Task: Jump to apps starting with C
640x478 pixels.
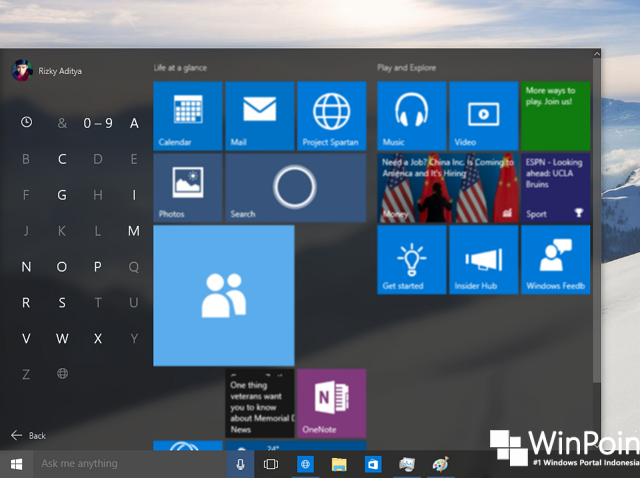Action: pyautogui.click(x=62, y=159)
